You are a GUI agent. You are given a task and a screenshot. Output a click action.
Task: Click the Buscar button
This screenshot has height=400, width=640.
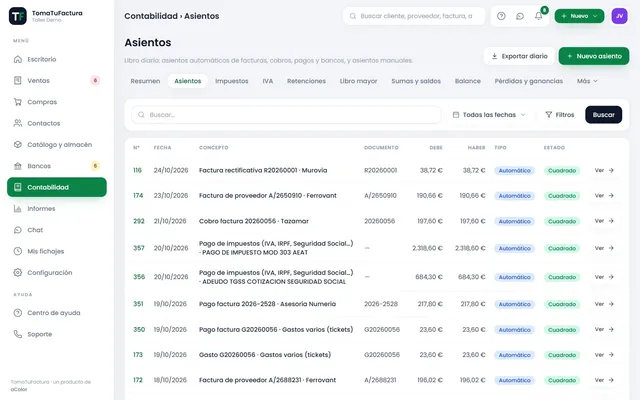pos(604,115)
